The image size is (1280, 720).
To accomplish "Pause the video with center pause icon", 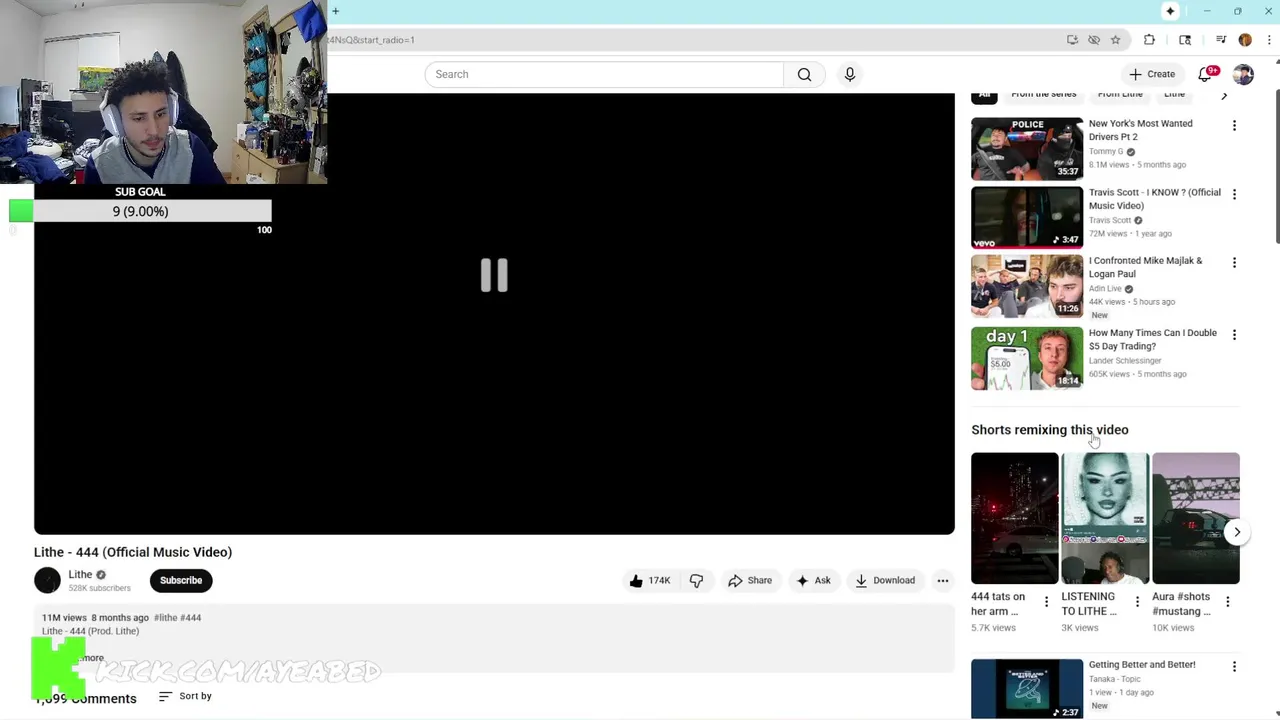I will (x=494, y=275).
